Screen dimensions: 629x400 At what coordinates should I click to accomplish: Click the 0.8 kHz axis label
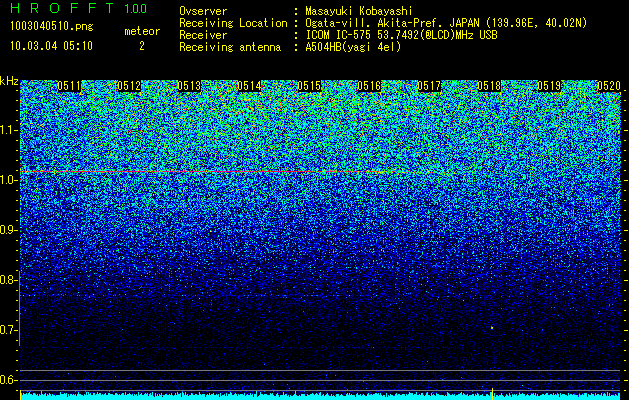[8, 280]
